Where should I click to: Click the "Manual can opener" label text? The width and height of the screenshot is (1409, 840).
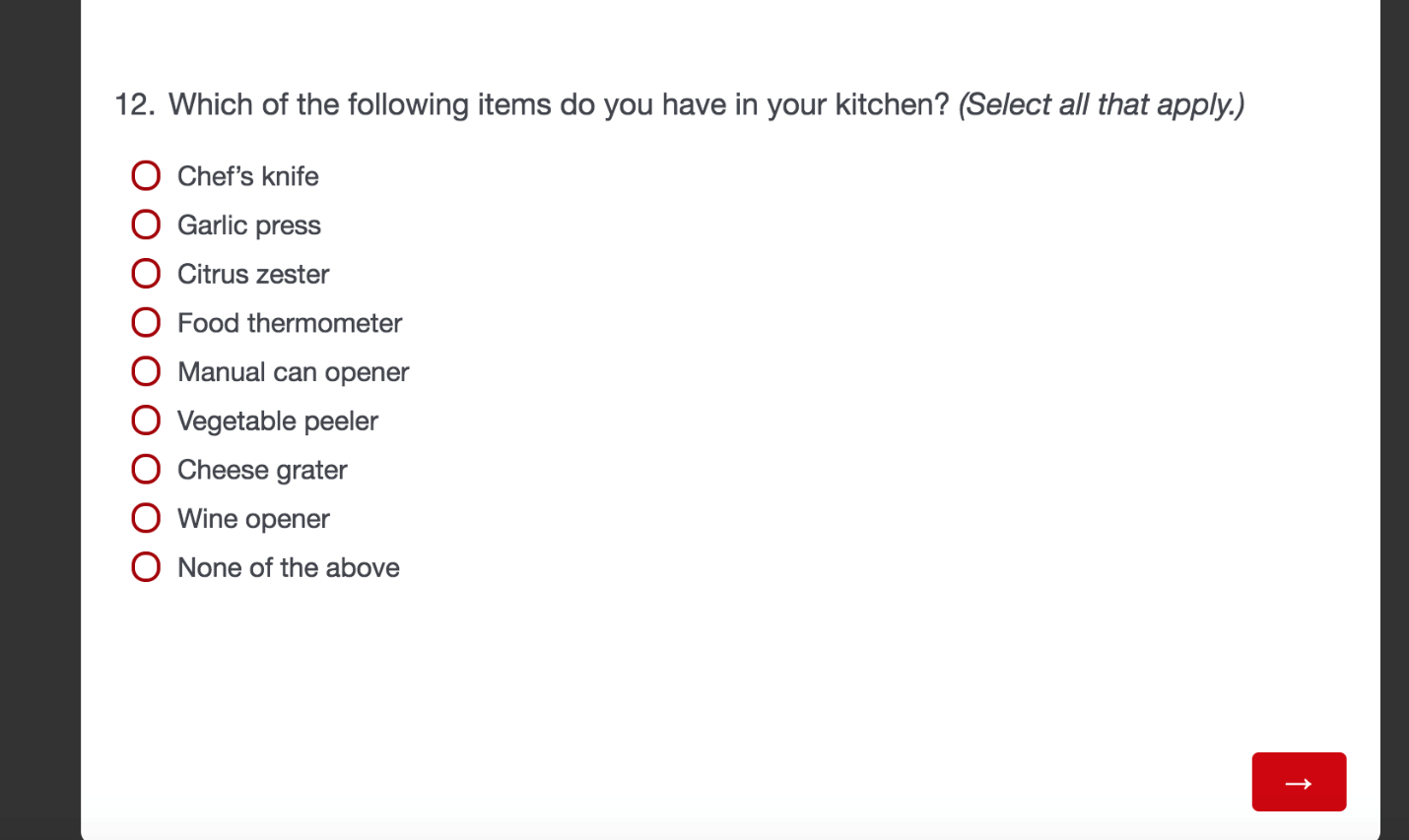[293, 372]
